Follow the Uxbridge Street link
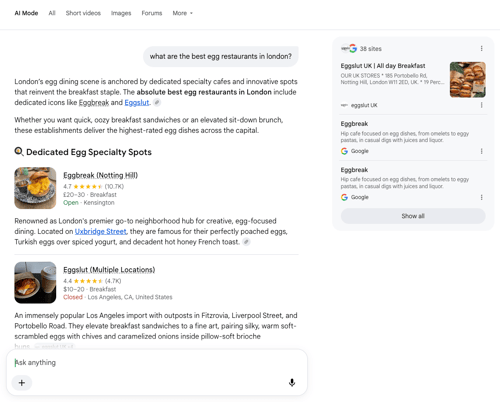 click(x=101, y=231)
